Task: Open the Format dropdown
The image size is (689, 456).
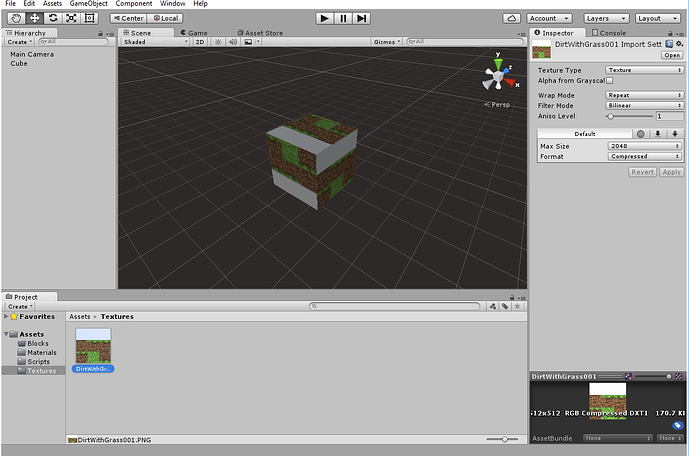Action: click(x=645, y=156)
